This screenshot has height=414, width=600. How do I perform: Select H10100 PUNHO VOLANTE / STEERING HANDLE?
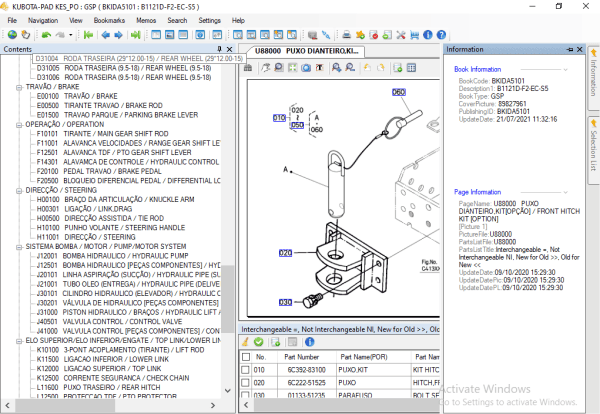(111, 227)
